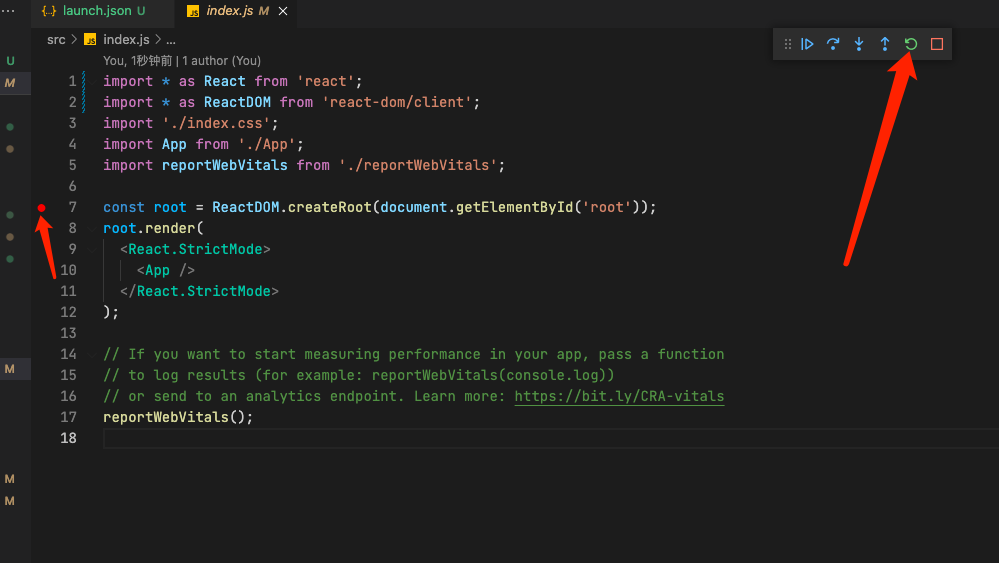
Task: Collapse the comment block fold at line 14
Action: [92, 354]
